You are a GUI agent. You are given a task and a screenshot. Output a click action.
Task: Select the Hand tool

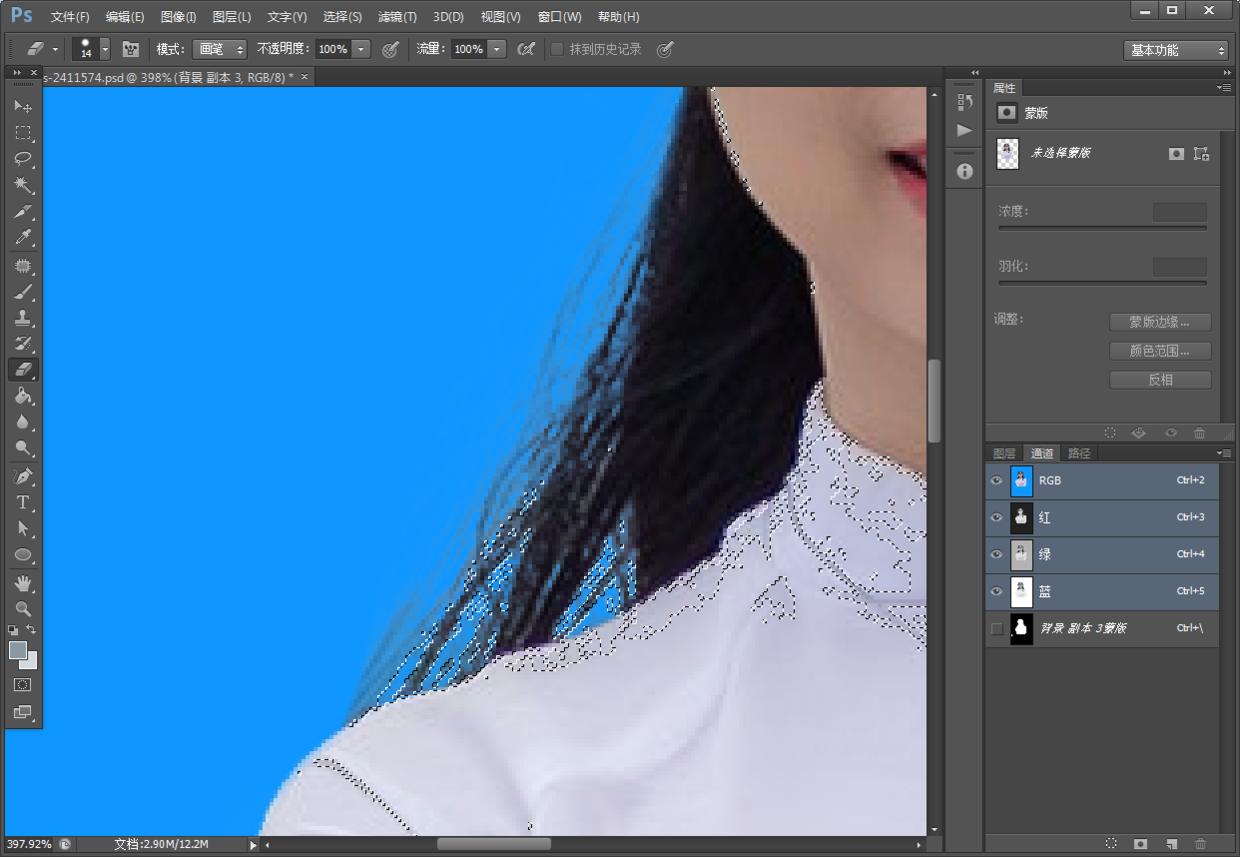coord(23,582)
